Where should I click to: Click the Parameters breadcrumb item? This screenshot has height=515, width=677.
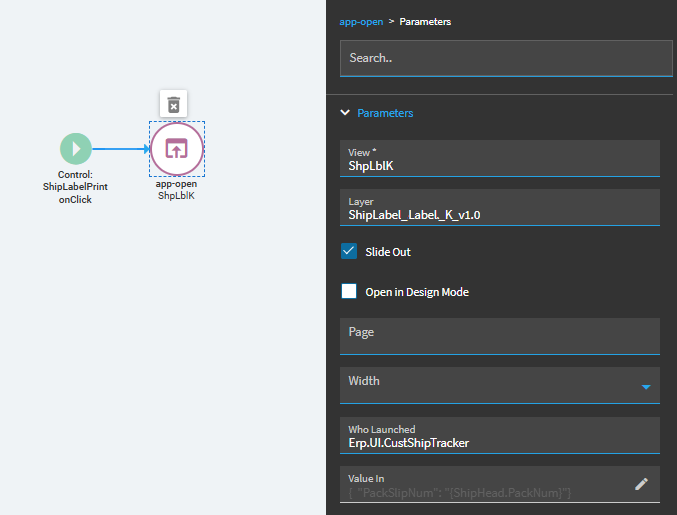(x=423, y=21)
